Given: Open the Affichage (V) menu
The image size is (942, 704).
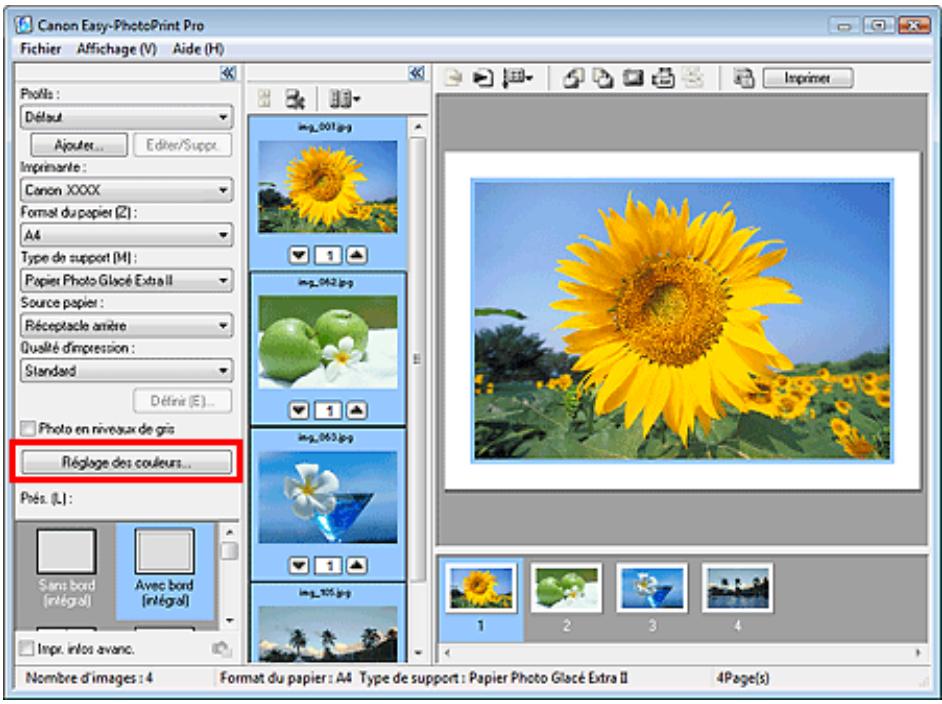Looking at the screenshot, I should click(117, 49).
